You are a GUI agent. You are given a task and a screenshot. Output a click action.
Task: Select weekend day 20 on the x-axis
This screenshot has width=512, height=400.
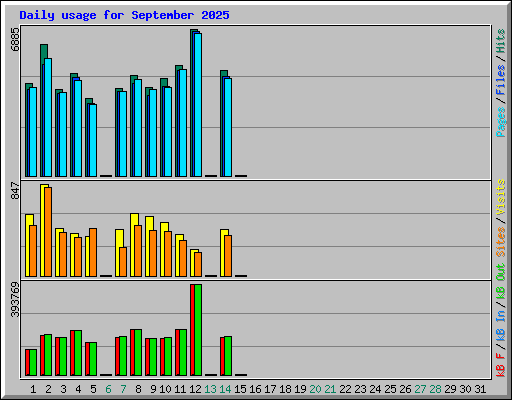coord(315,389)
